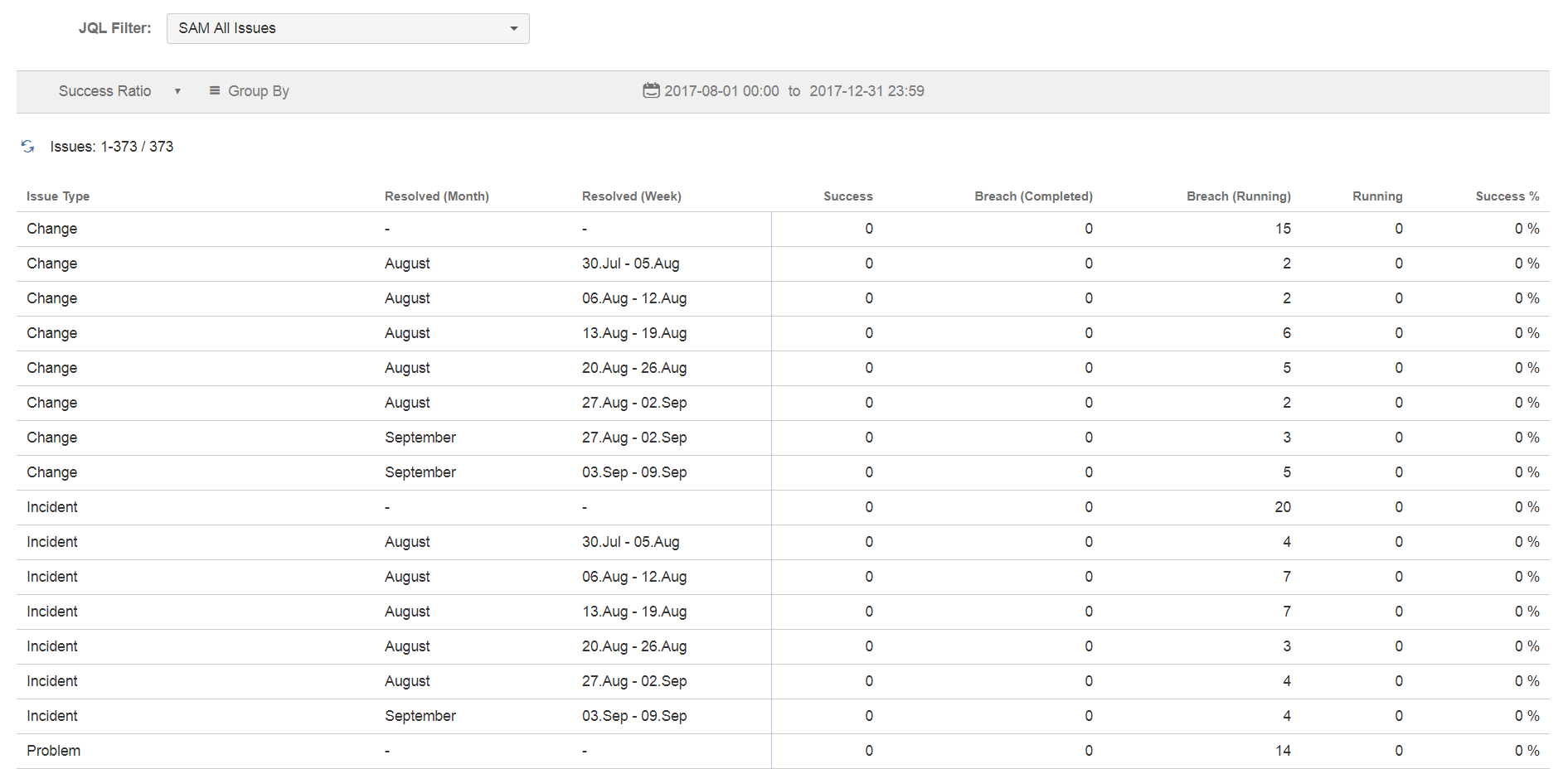1568x769 pixels.
Task: Click the Running column header
Action: (x=1377, y=196)
